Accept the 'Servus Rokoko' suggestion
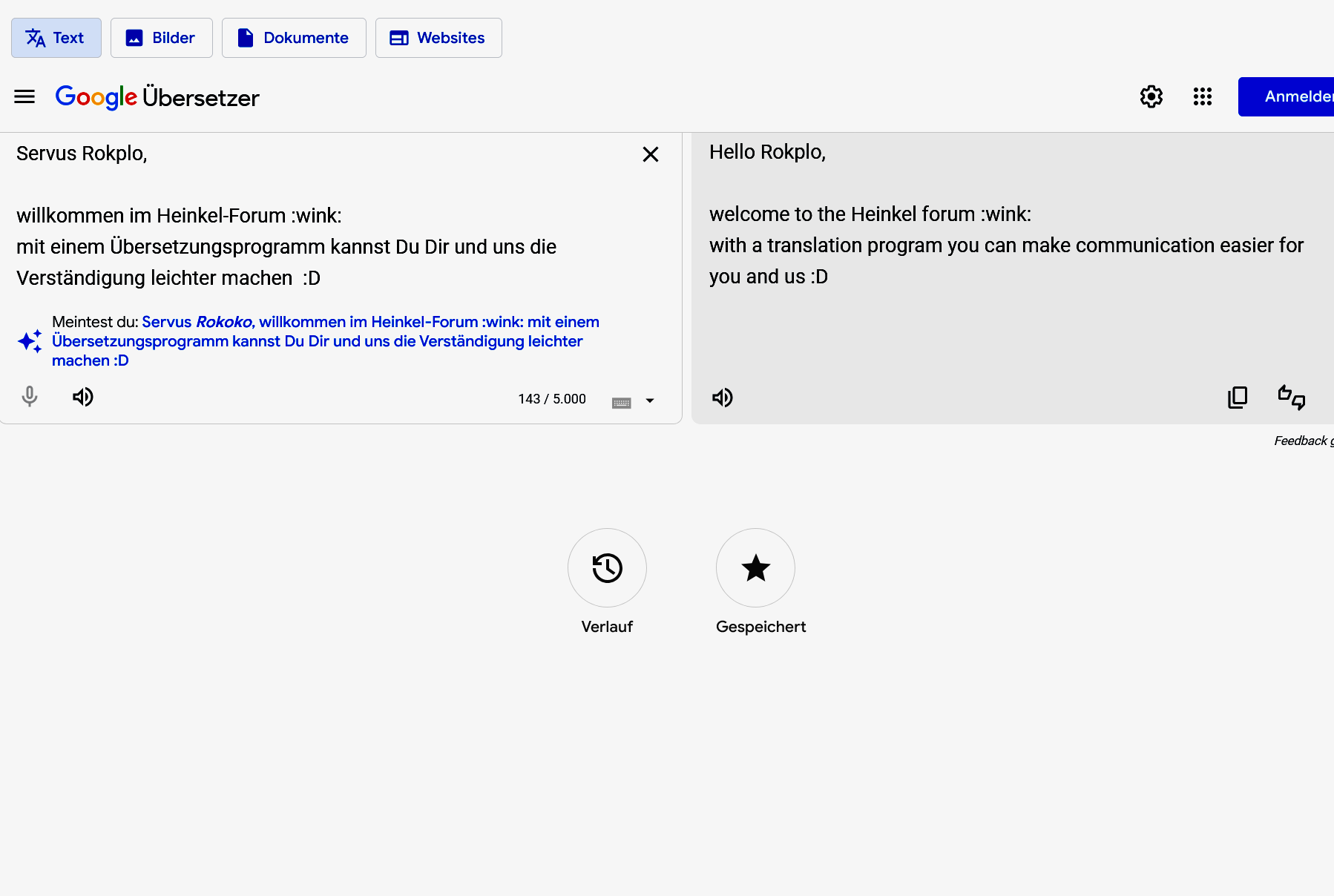The image size is (1334, 896). click(x=326, y=341)
